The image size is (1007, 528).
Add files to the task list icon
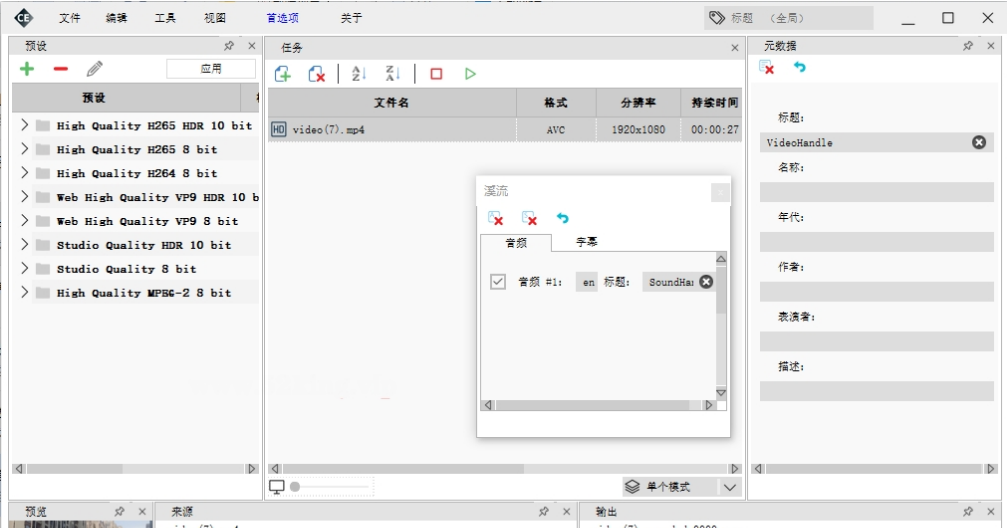[x=283, y=74]
